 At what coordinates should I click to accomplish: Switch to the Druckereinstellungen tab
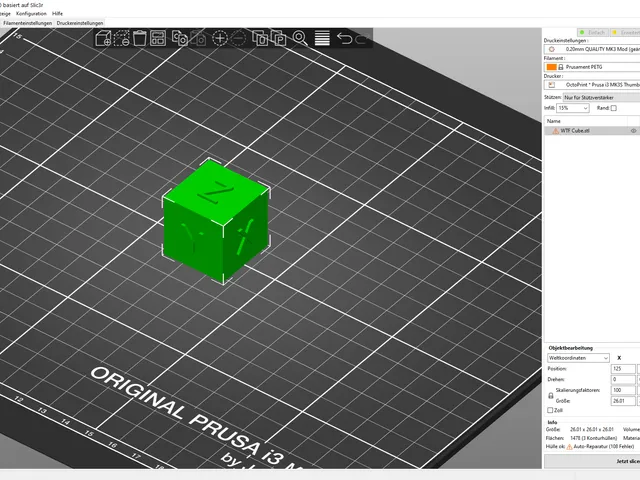(80, 23)
